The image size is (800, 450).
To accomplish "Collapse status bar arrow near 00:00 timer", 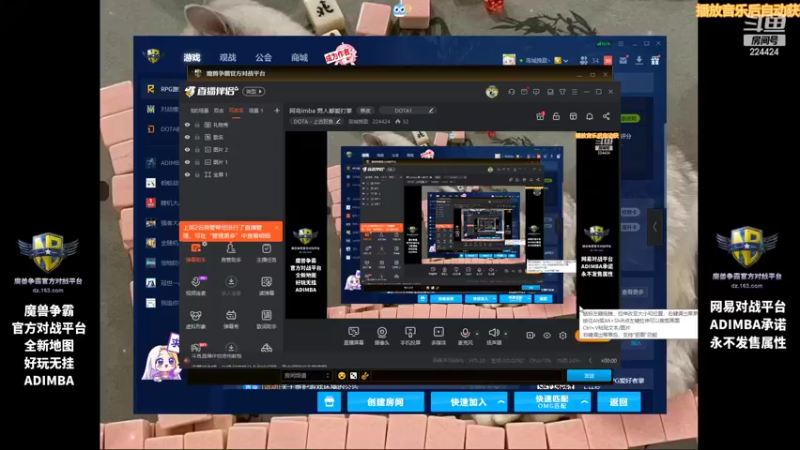I will (590, 360).
